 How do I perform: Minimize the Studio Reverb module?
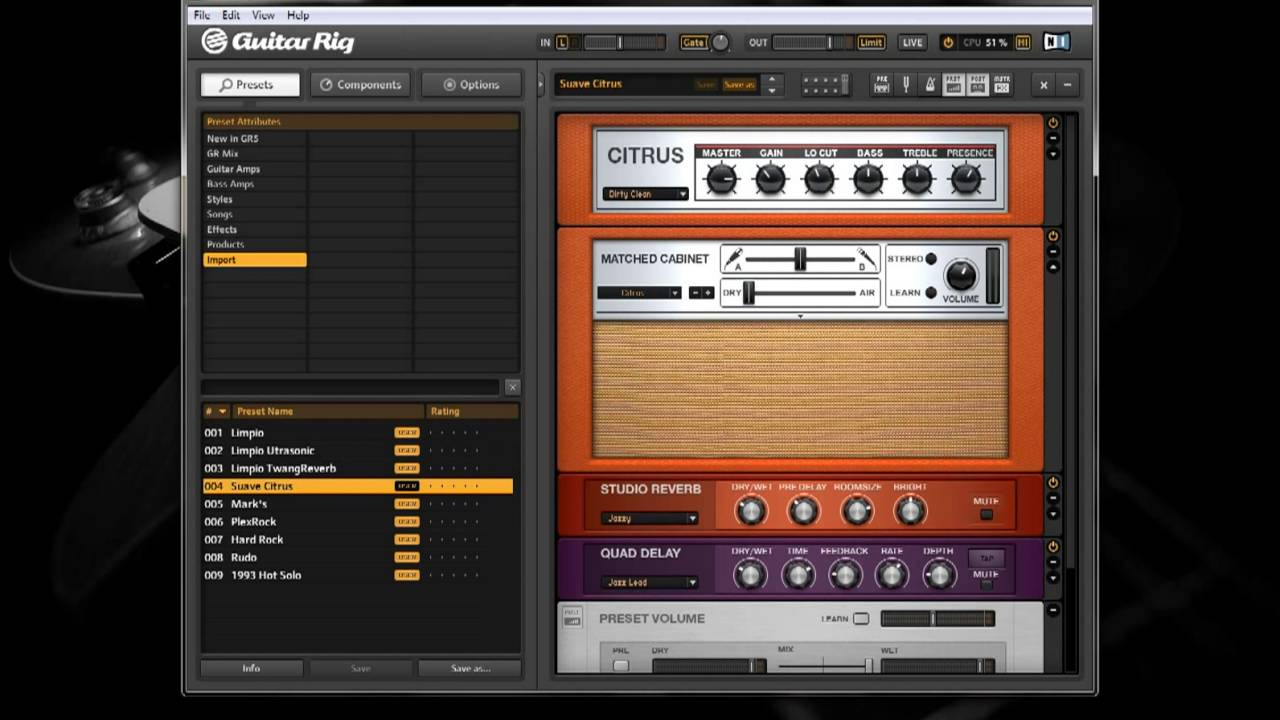1053,498
